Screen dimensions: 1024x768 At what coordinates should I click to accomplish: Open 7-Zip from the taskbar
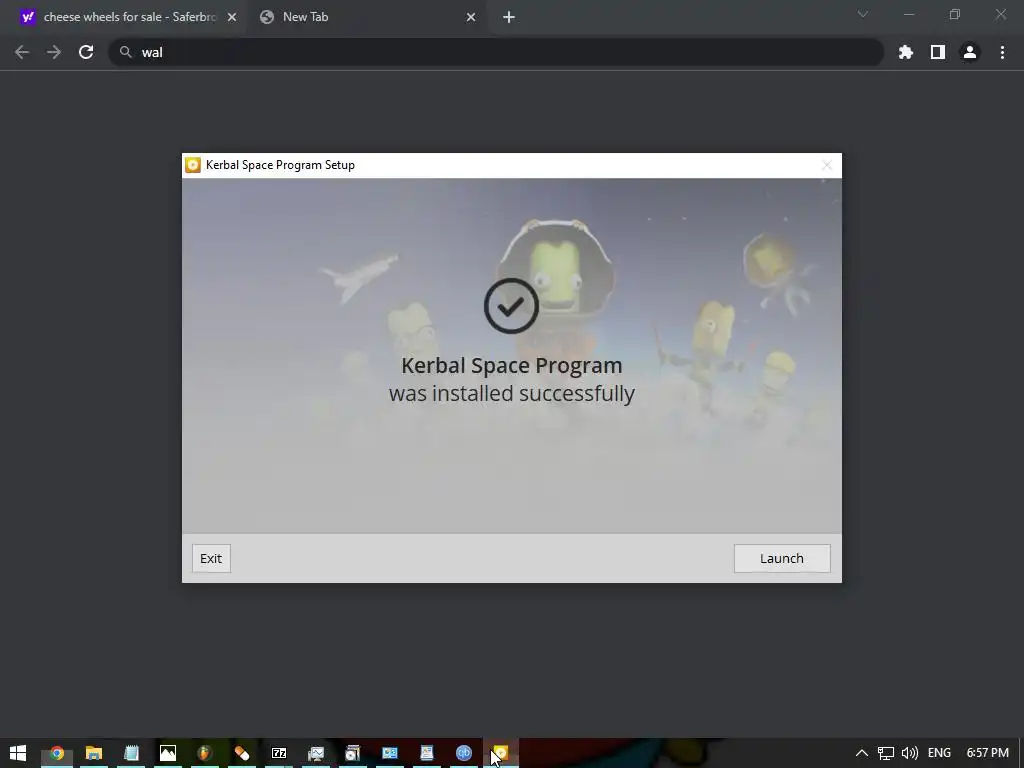click(279, 753)
